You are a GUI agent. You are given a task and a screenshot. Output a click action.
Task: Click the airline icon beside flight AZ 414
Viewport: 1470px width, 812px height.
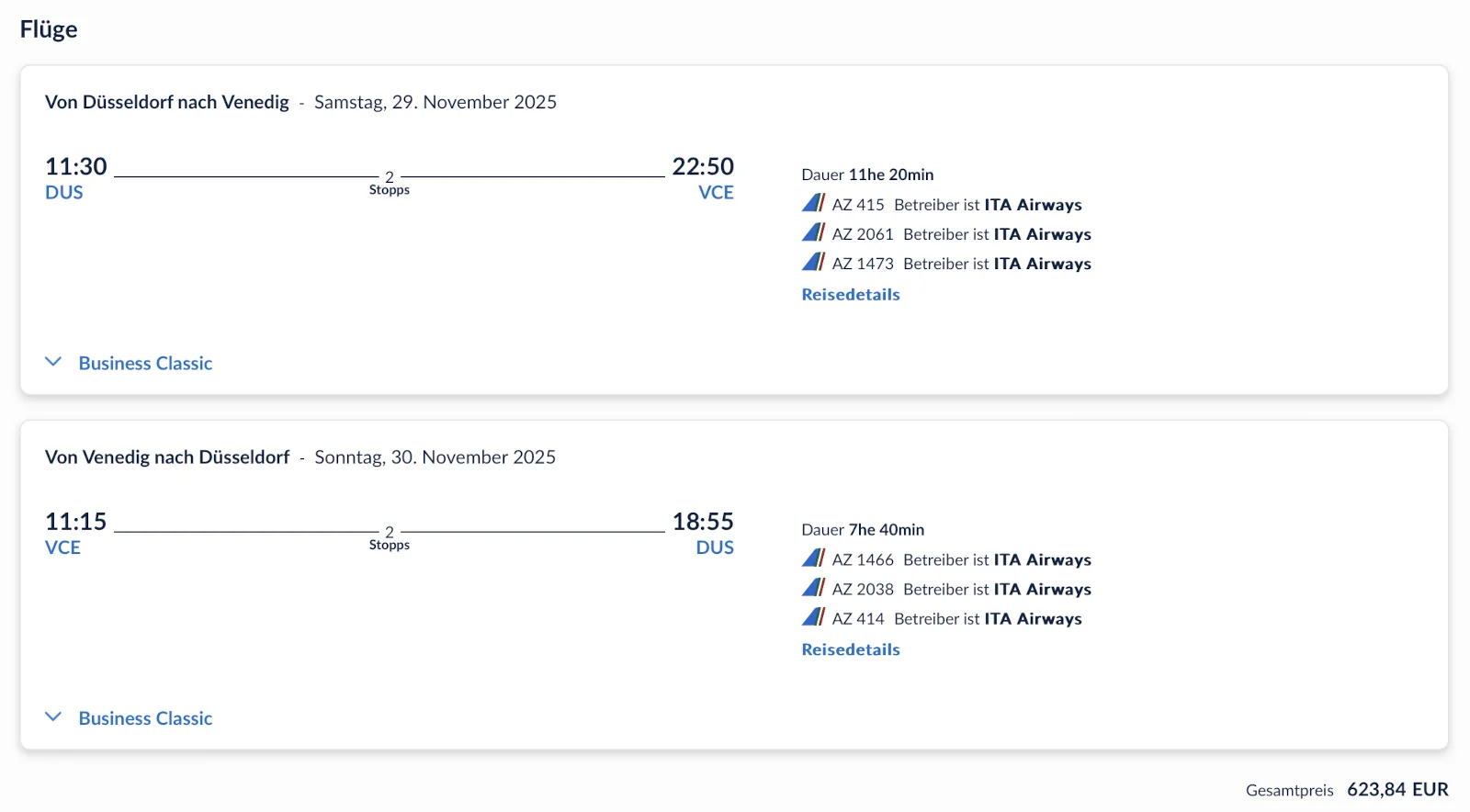pyautogui.click(x=812, y=618)
